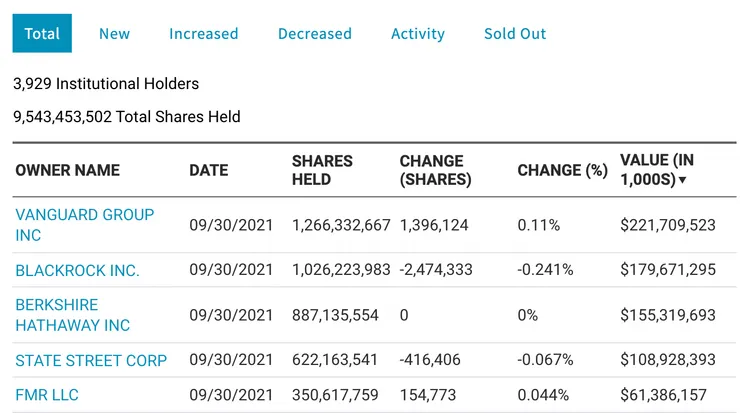Click BlackRock's shares held 1,026,223,983 cell

coord(341,270)
